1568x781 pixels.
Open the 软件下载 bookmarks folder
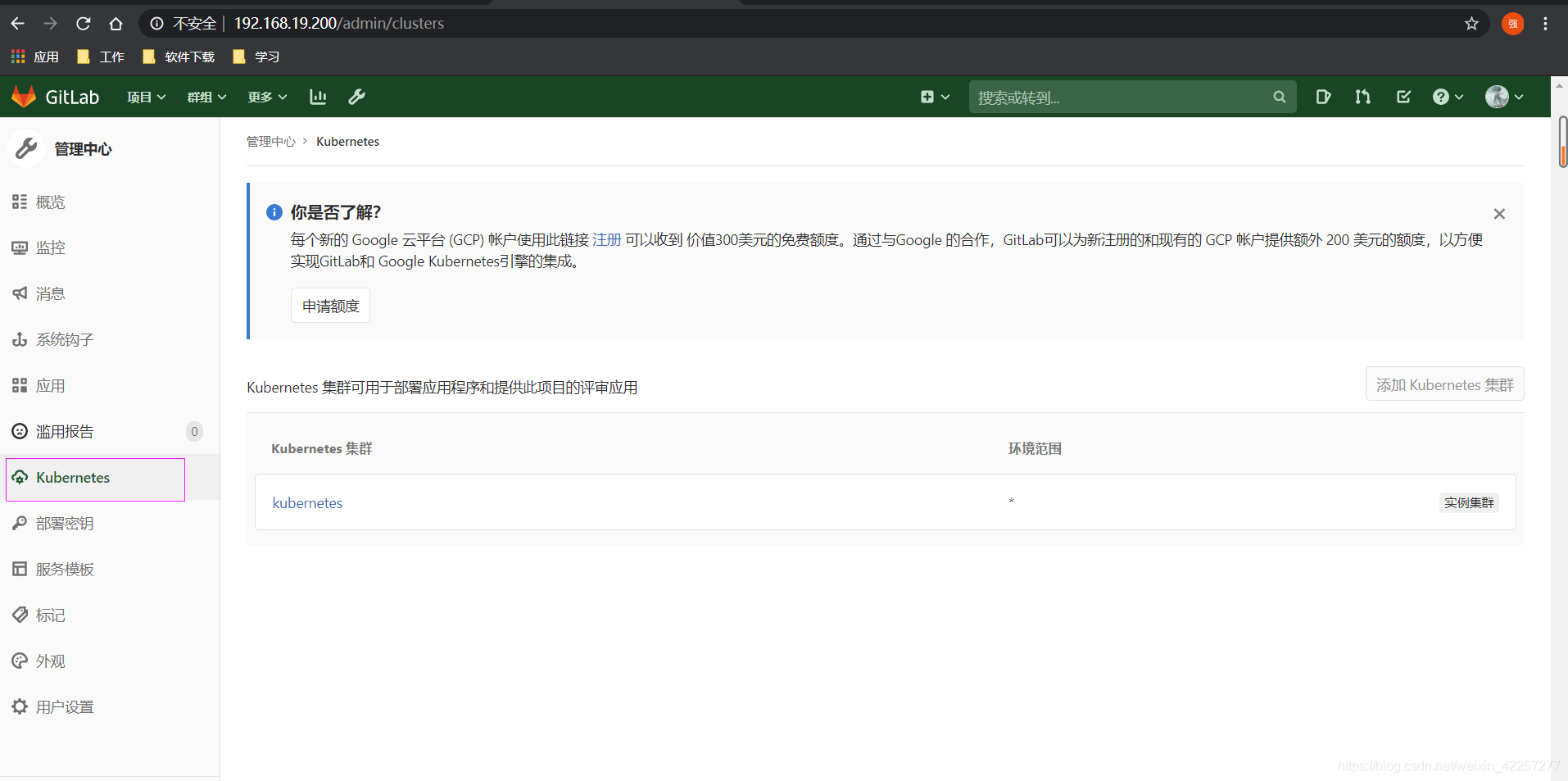pos(178,57)
